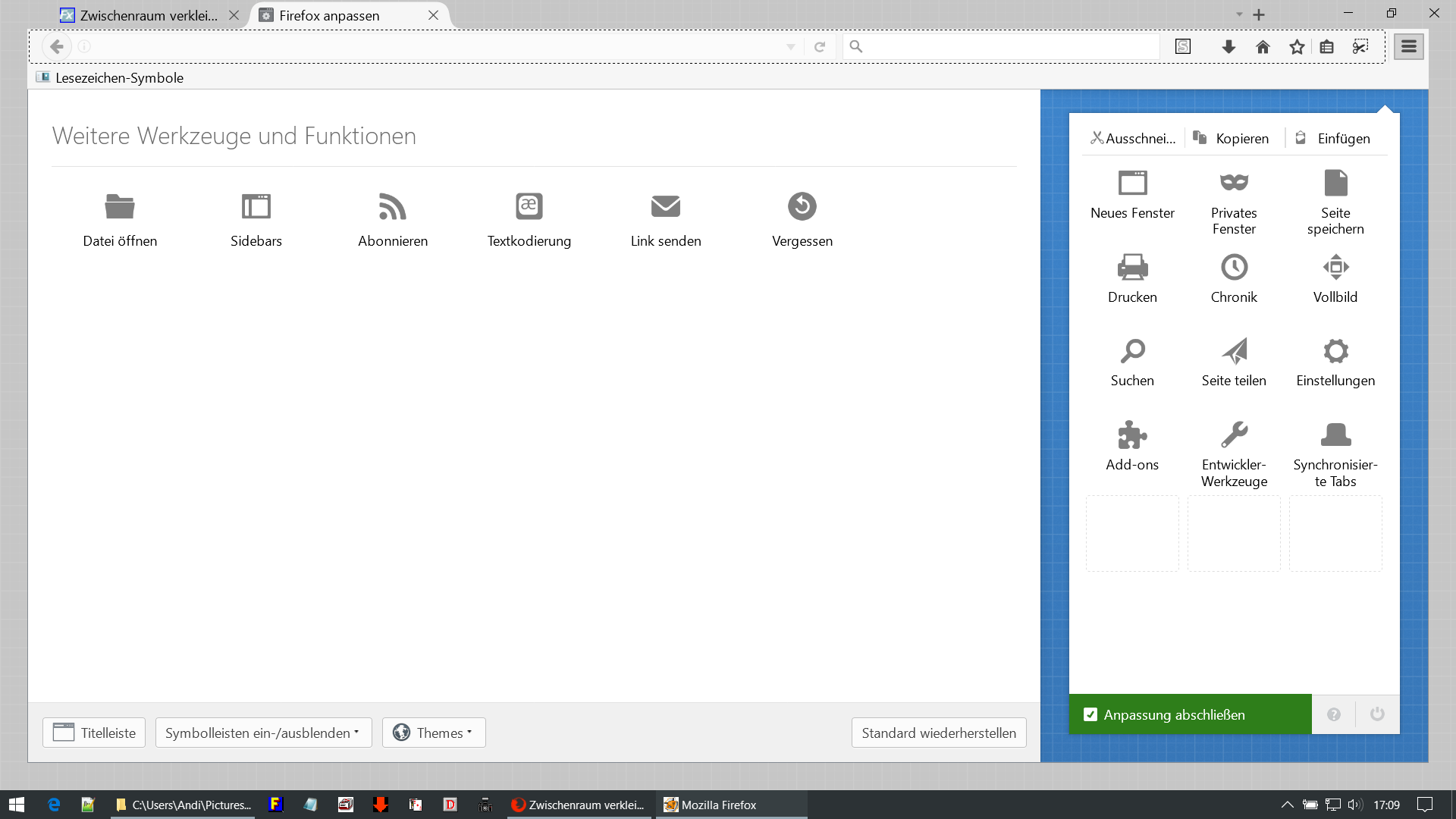1456x819 pixels.
Task: Expand the tab list dropdown arrow
Action: tap(1239, 14)
